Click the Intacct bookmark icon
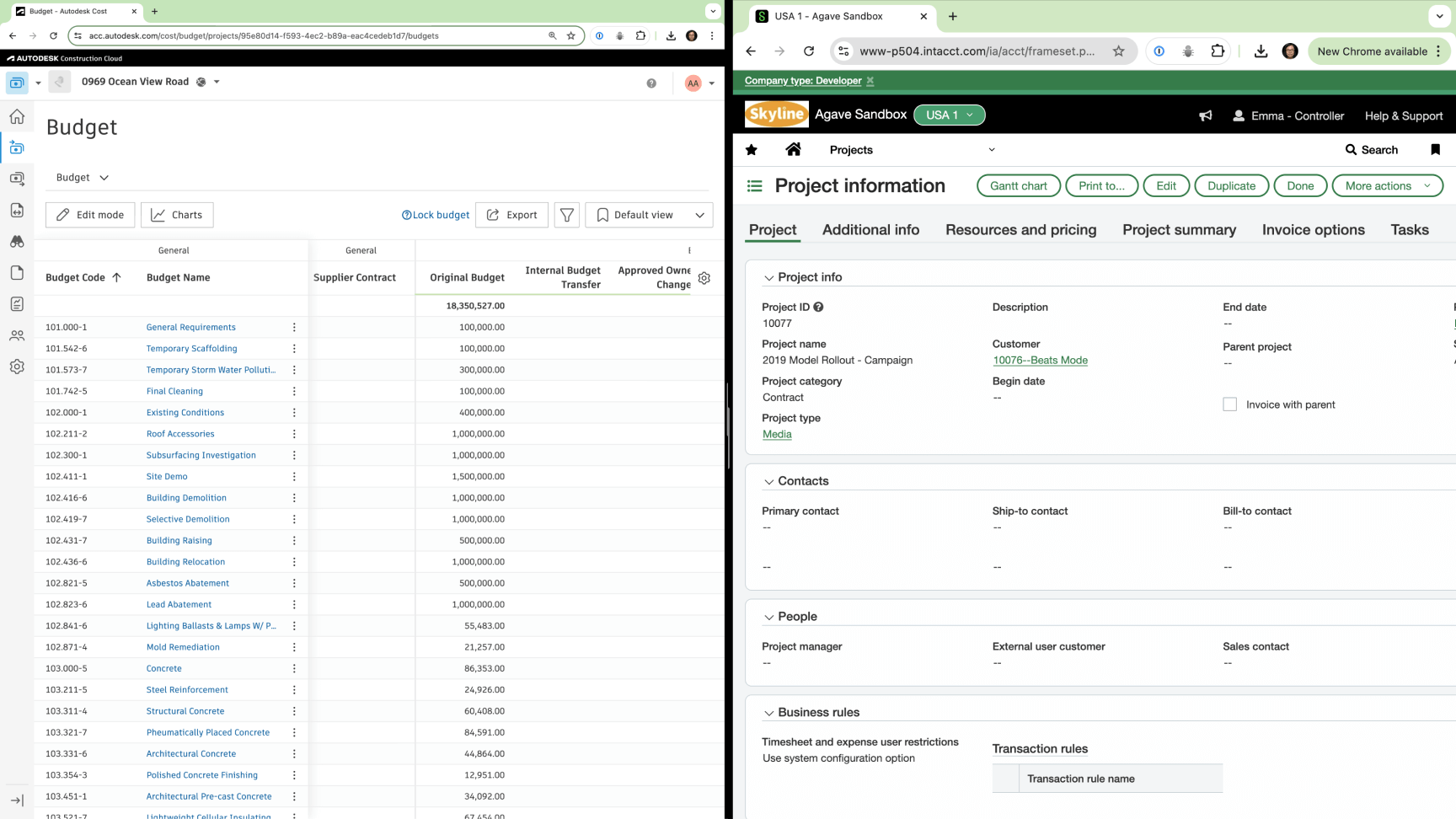The width and height of the screenshot is (1456, 819). (1435, 149)
